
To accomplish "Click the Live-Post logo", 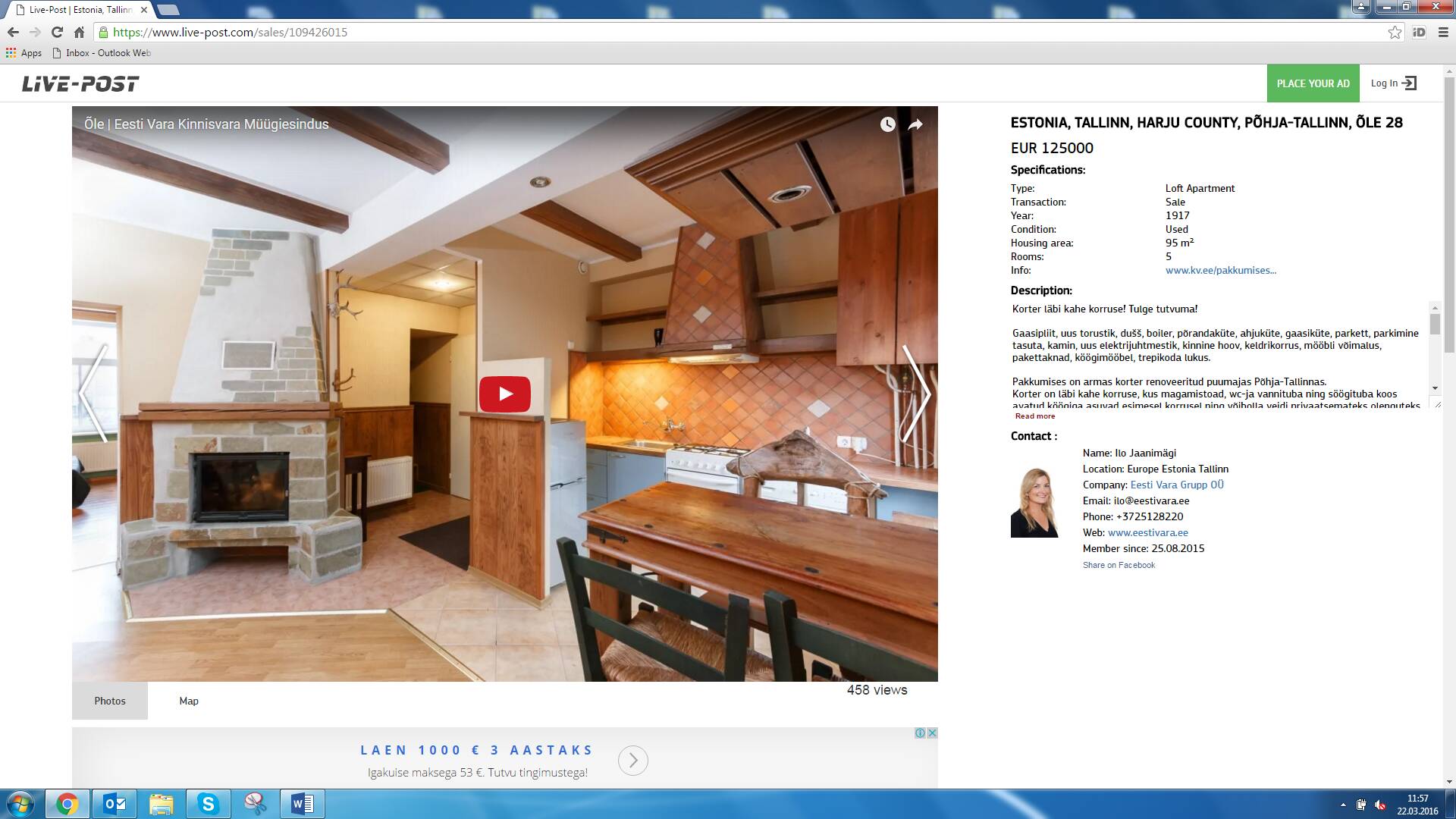I will pyautogui.click(x=80, y=83).
